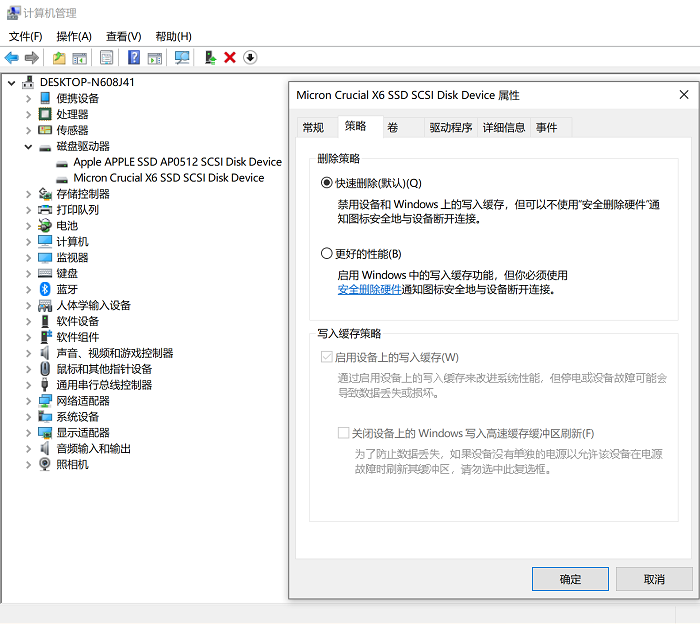Image resolution: width=700 pixels, height=624 pixels.
Task: Click the 存储控制器 category icon
Action: click(x=45, y=194)
